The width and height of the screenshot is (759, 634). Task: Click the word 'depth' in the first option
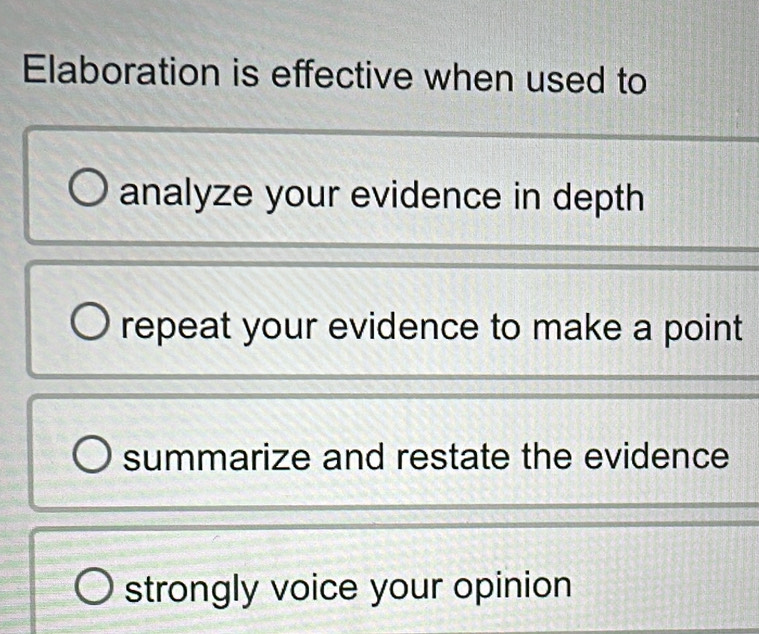tap(597, 198)
